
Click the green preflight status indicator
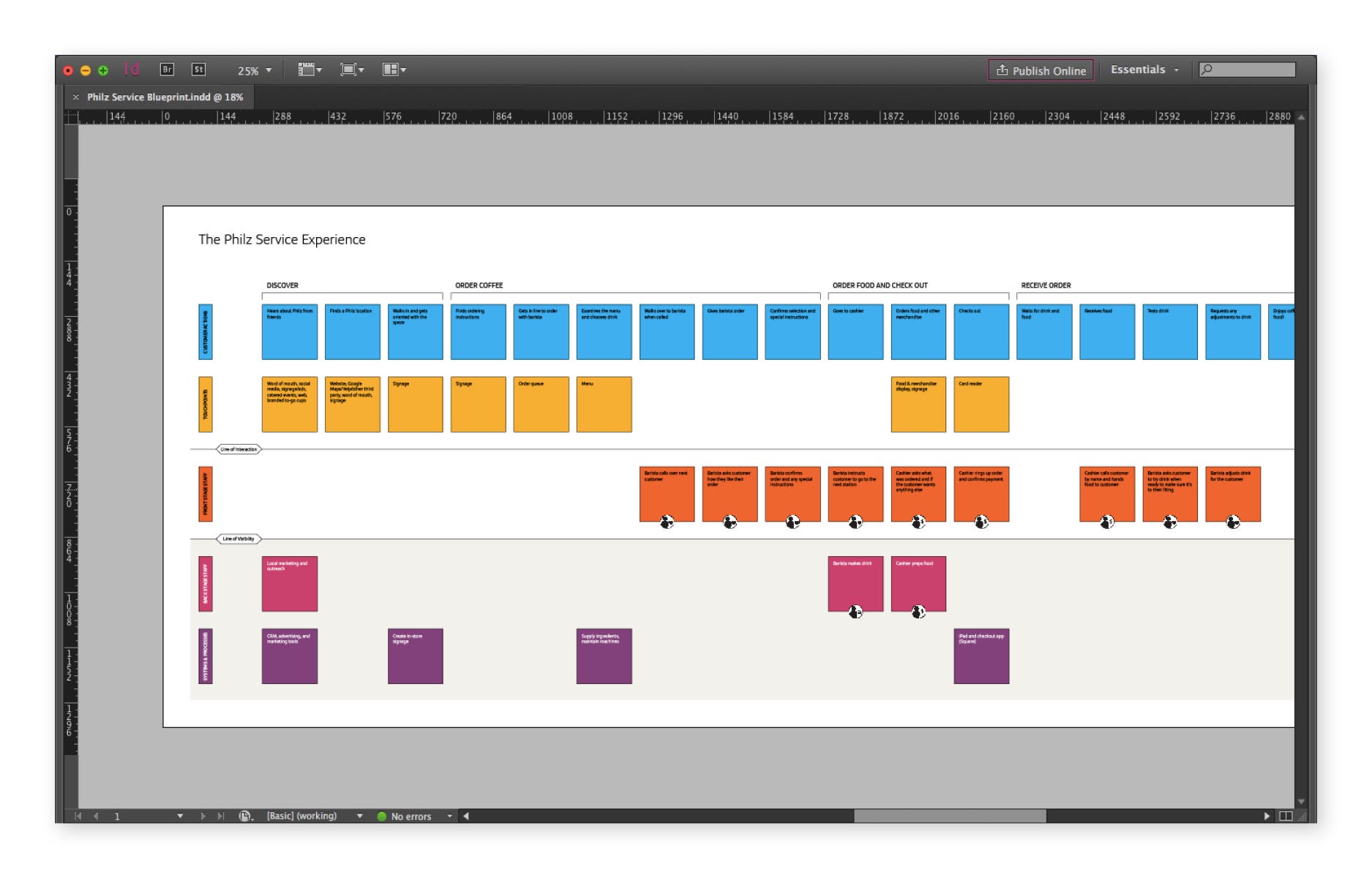point(381,817)
